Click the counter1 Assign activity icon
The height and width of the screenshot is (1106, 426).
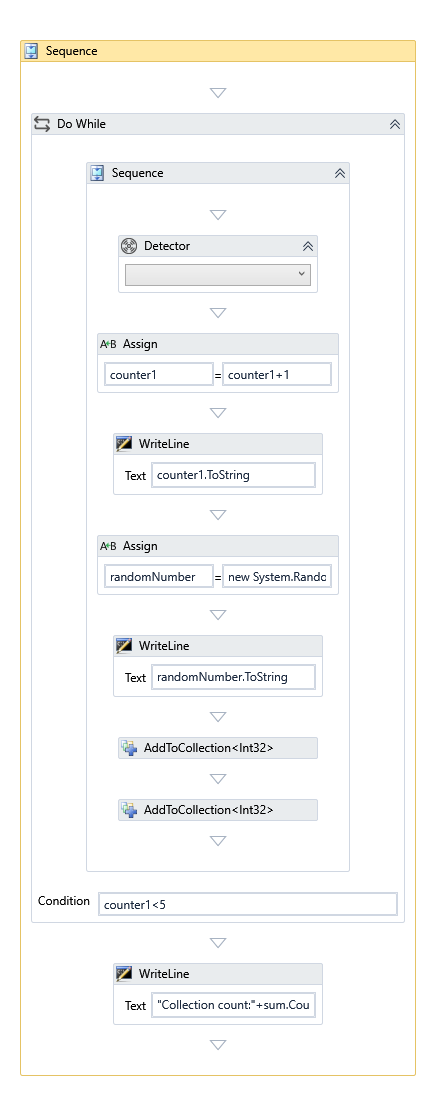pyautogui.click(x=109, y=344)
